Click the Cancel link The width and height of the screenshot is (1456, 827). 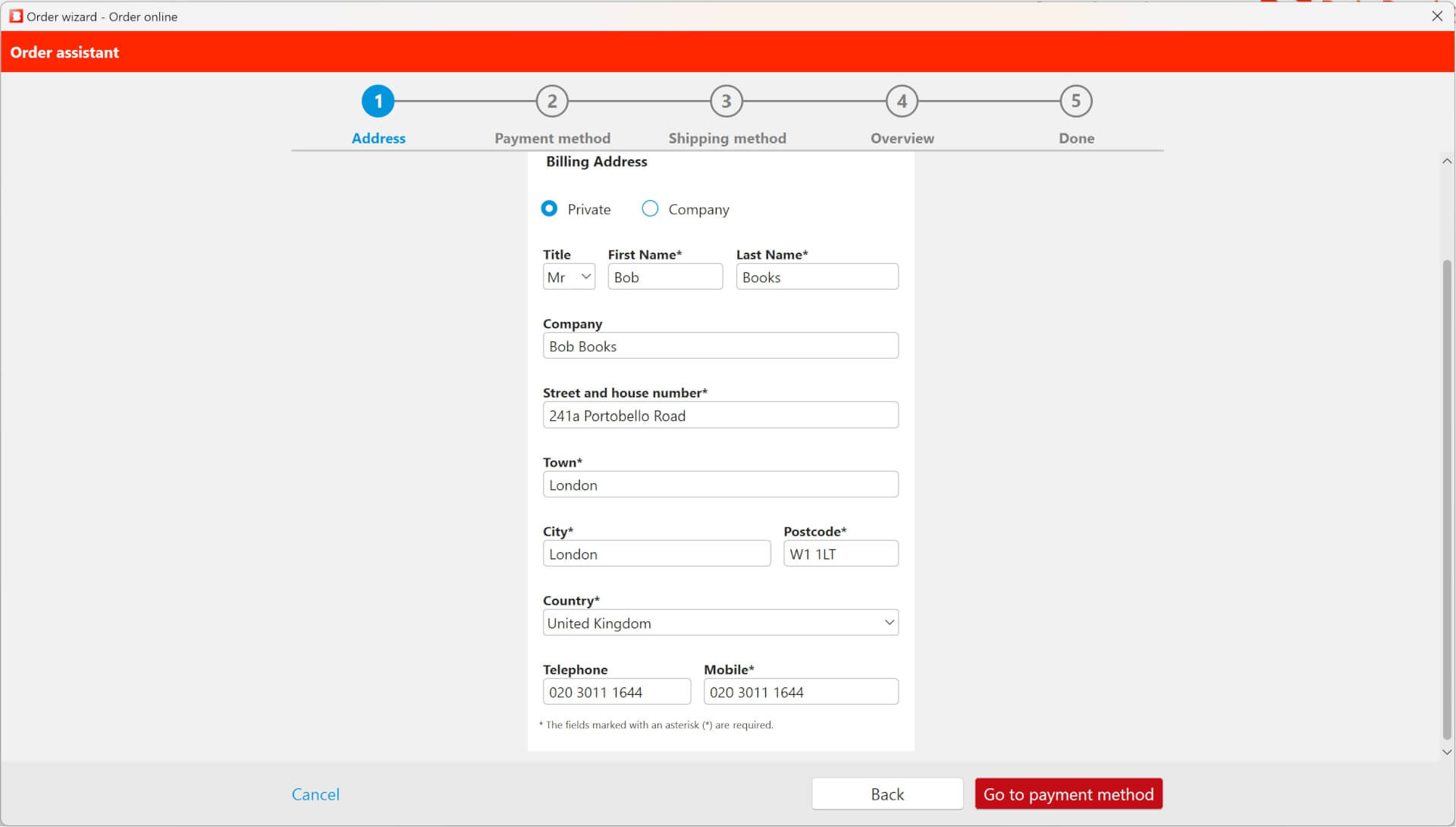[315, 794]
